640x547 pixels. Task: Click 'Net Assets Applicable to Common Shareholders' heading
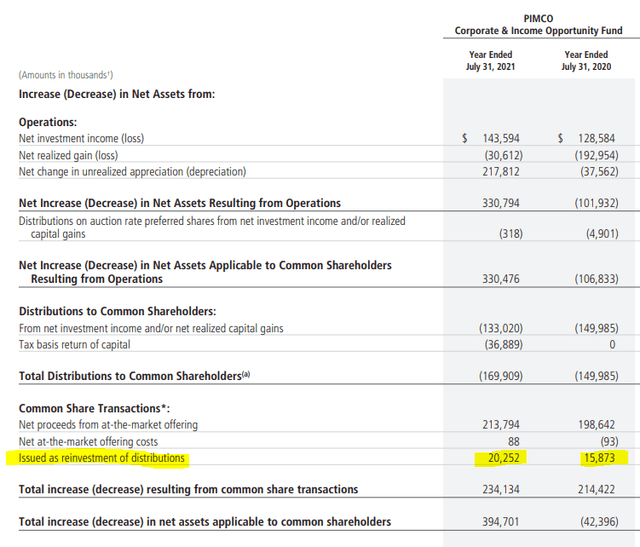pyautogui.click(x=205, y=272)
